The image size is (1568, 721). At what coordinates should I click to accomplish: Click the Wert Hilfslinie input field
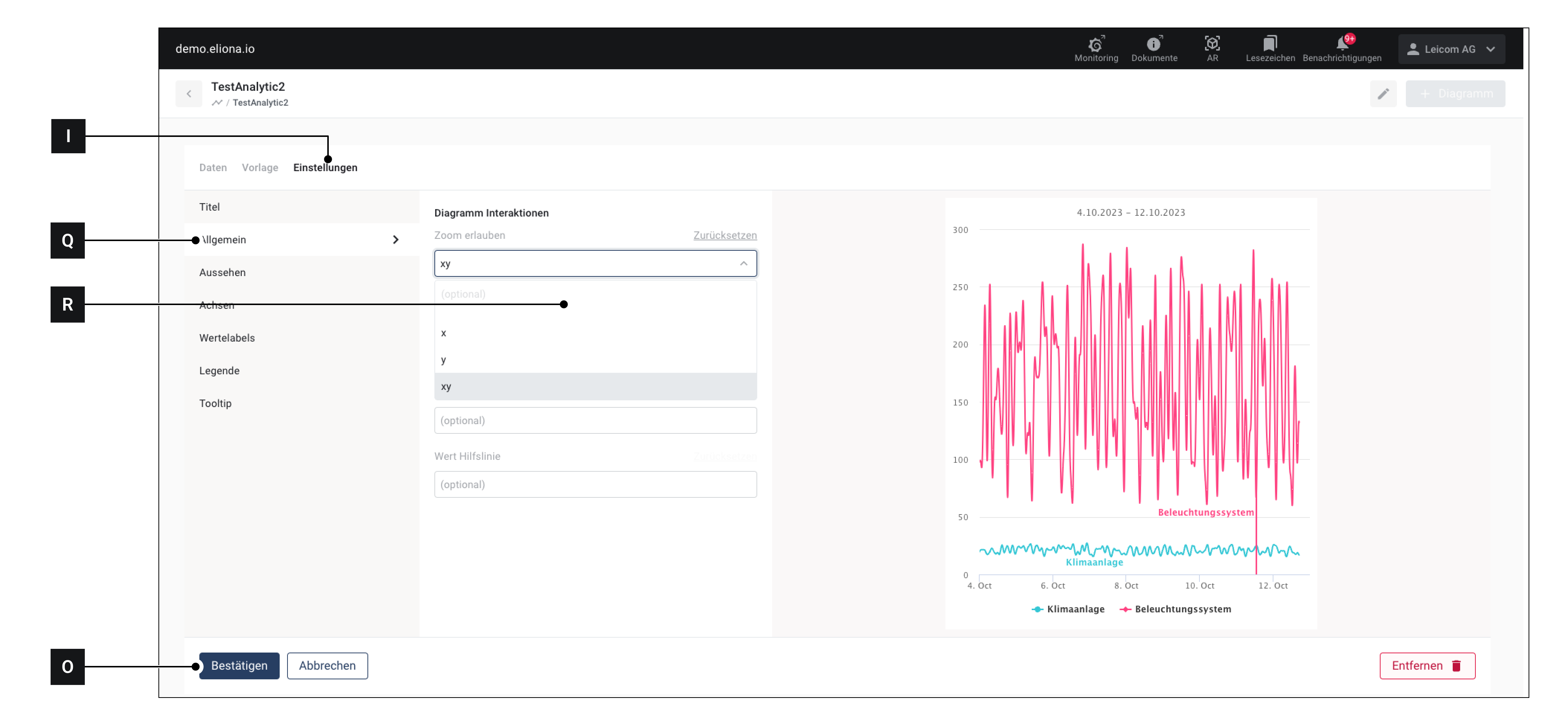(x=595, y=485)
